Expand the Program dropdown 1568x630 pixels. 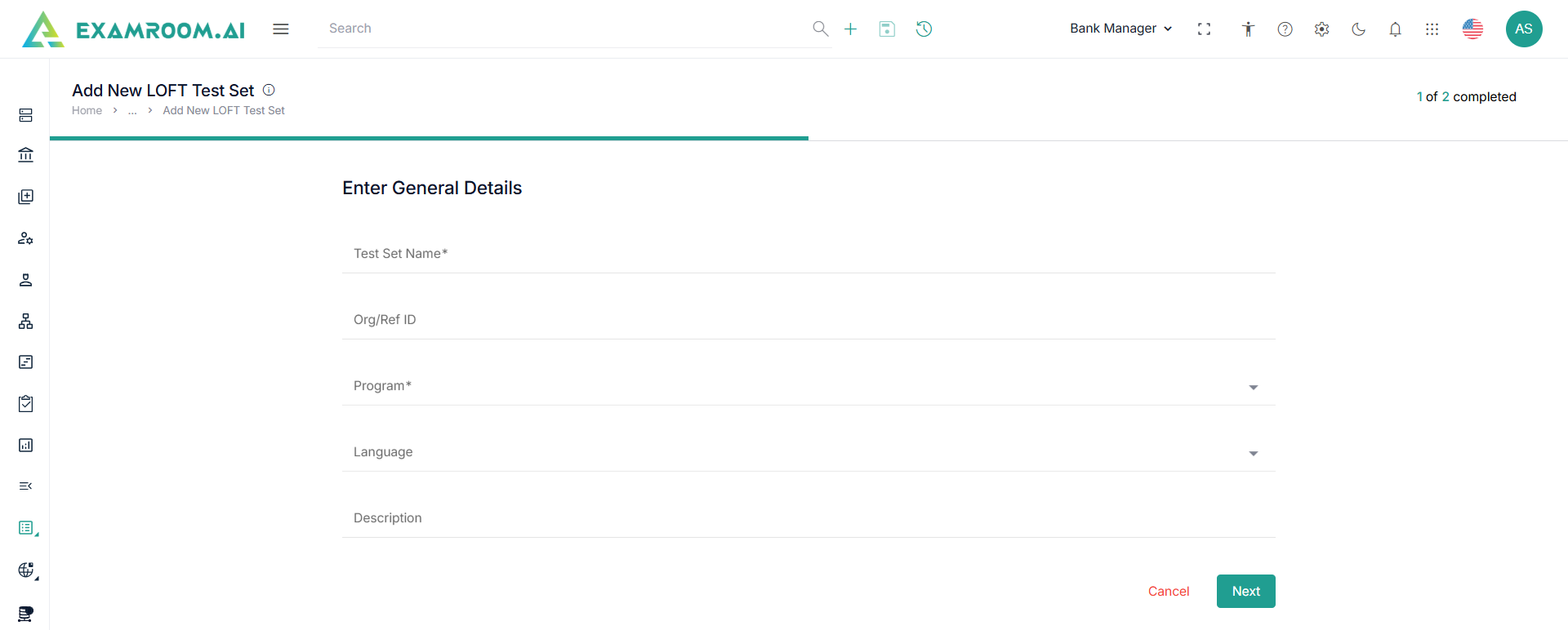[808, 385]
